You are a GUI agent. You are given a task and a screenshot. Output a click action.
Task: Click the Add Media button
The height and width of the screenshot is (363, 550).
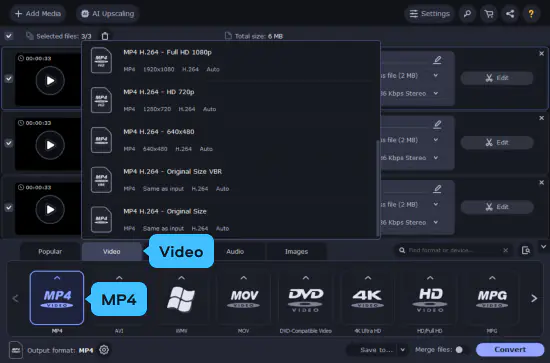[x=38, y=14]
